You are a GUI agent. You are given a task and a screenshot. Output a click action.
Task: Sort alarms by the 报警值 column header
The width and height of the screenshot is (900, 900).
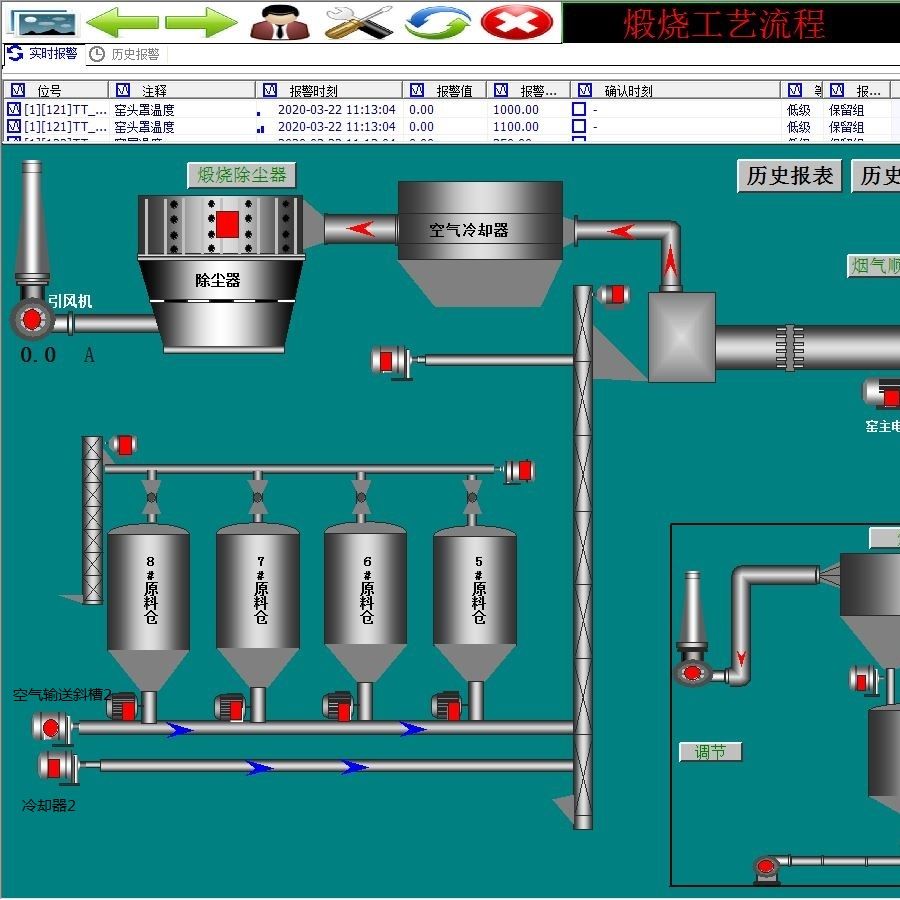click(445, 90)
